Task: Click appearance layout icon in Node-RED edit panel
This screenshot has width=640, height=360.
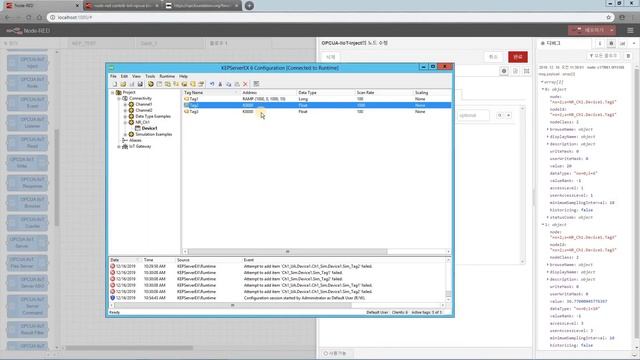Action: 527,71
